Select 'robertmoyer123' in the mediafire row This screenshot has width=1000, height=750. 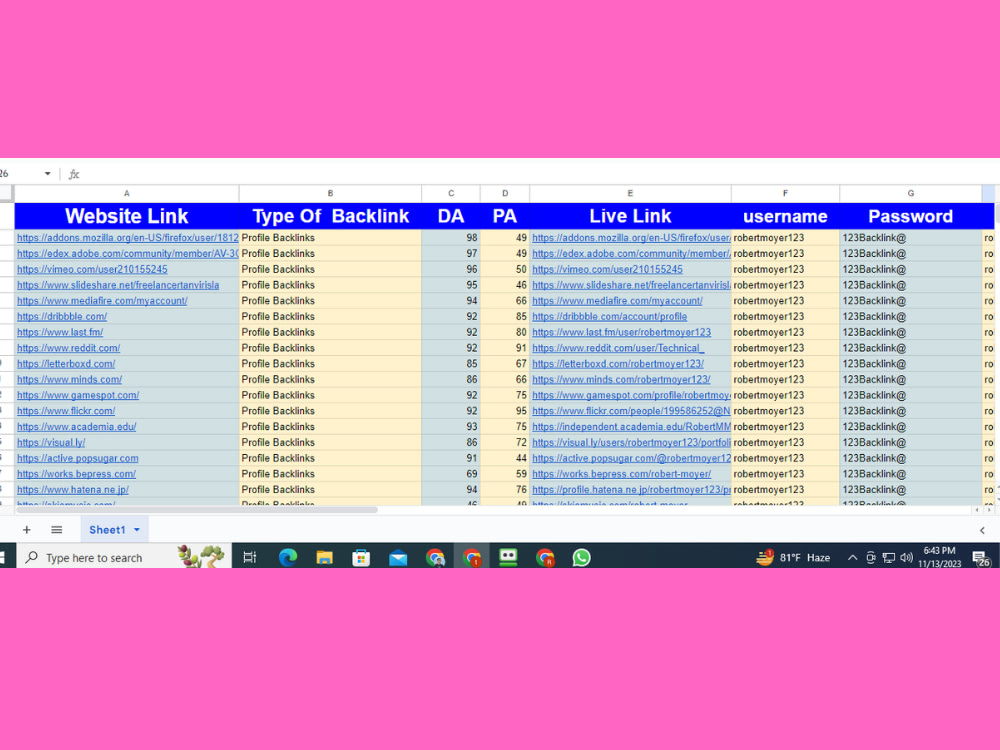tap(785, 300)
